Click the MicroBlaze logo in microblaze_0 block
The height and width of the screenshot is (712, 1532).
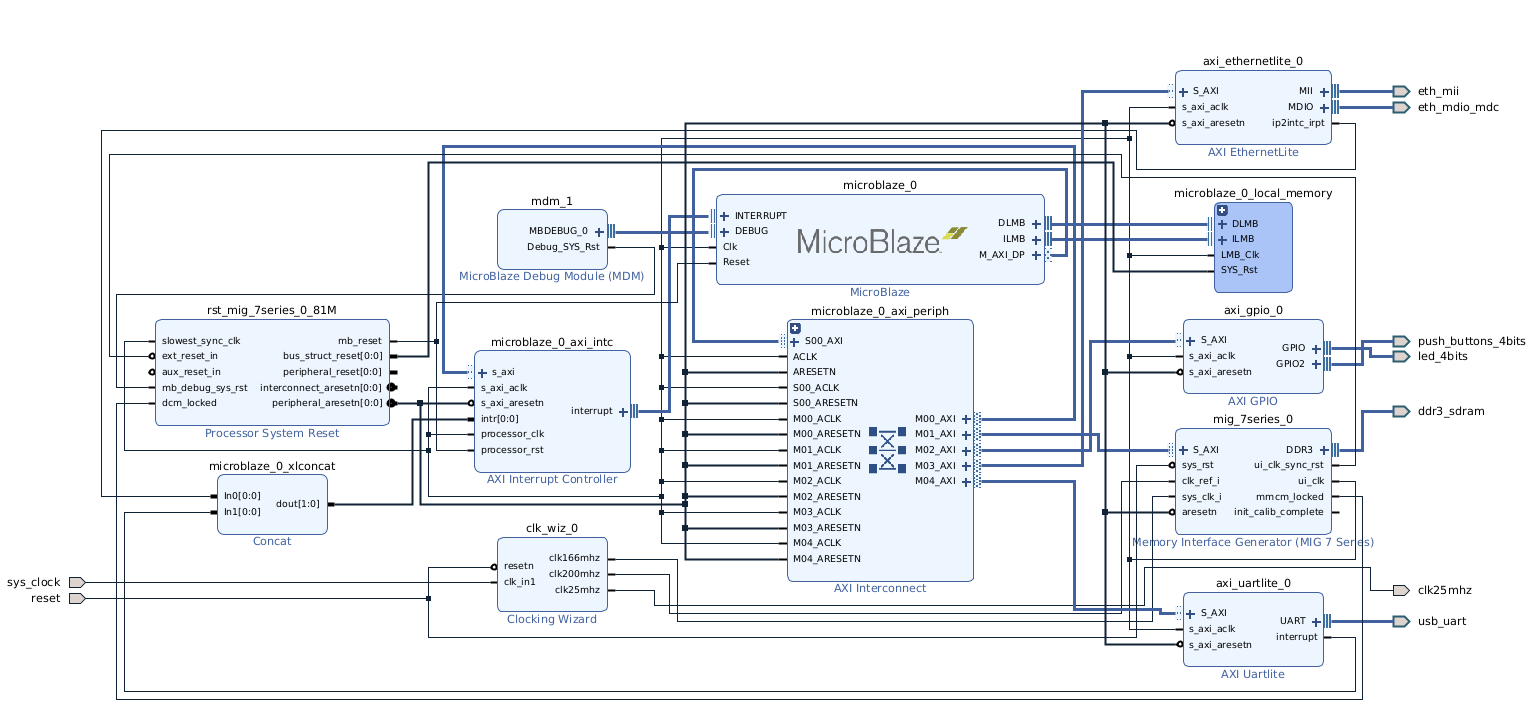[881, 240]
